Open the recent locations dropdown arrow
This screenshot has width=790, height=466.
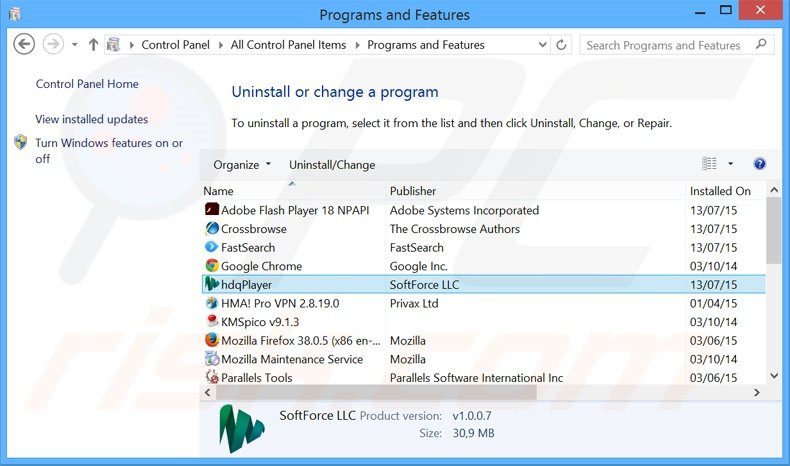[x=75, y=45]
